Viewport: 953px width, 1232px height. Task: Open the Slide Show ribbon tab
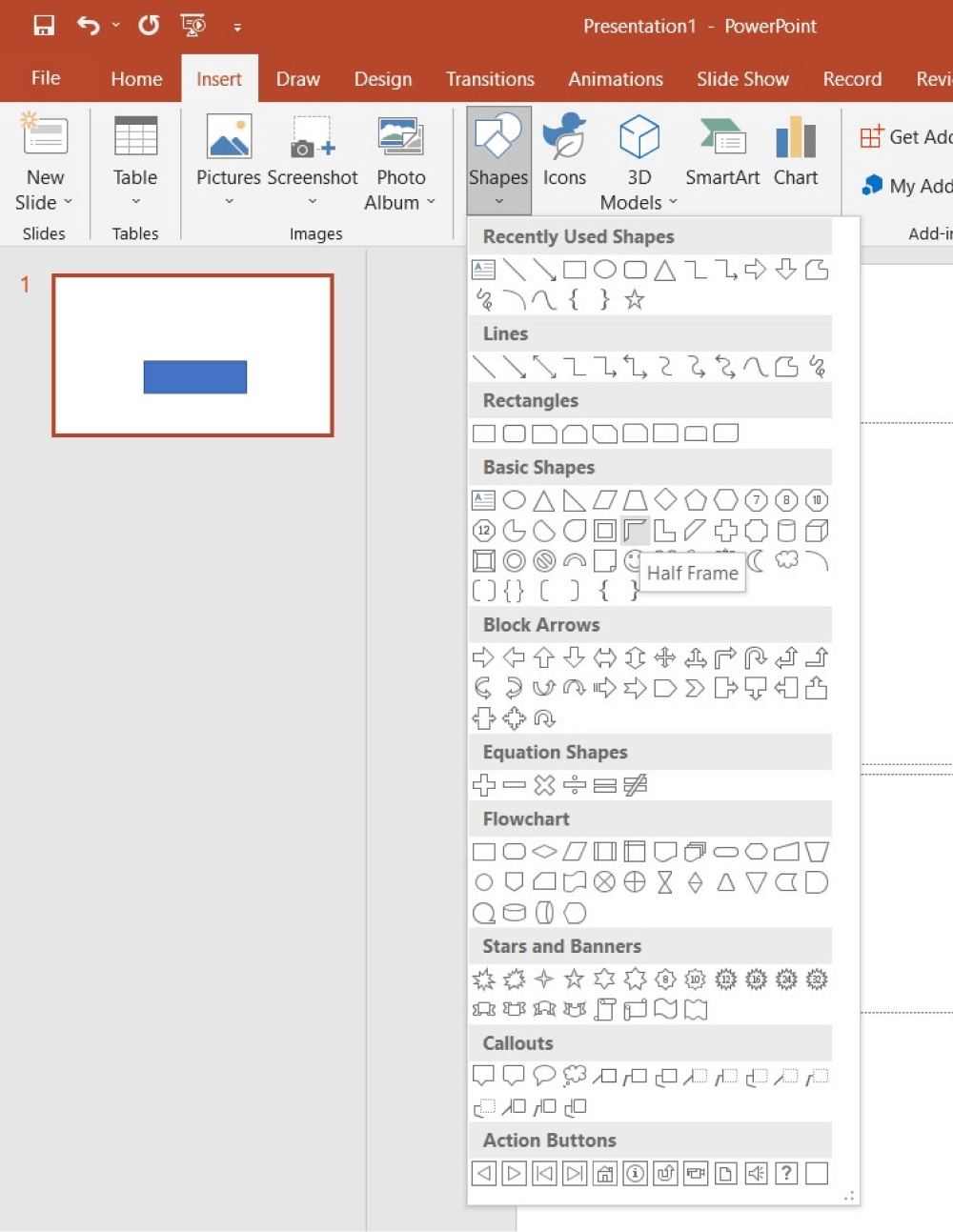pyautogui.click(x=742, y=79)
